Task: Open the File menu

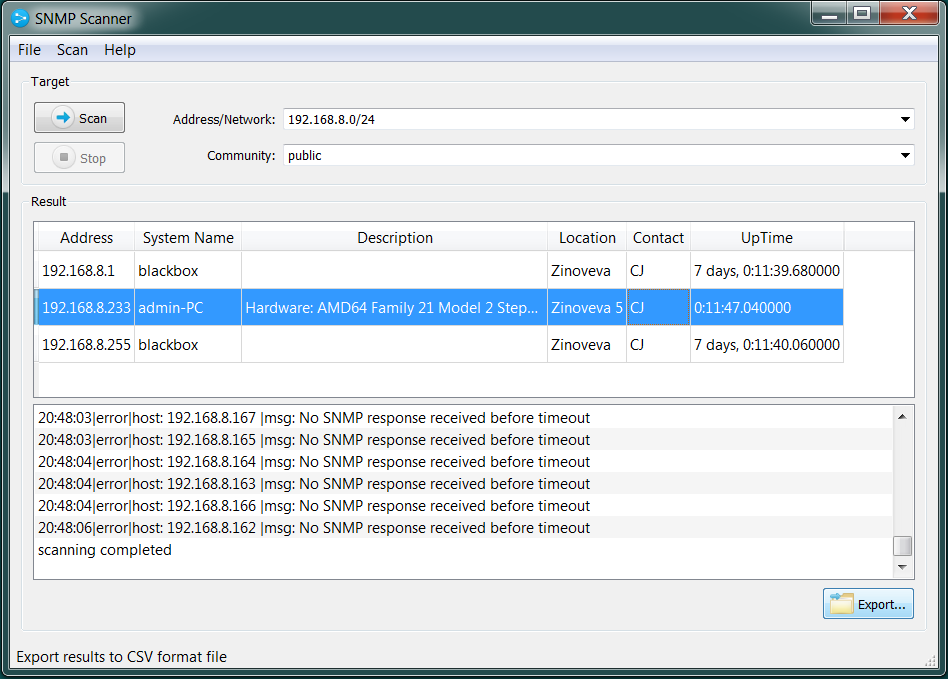Action: (x=28, y=49)
